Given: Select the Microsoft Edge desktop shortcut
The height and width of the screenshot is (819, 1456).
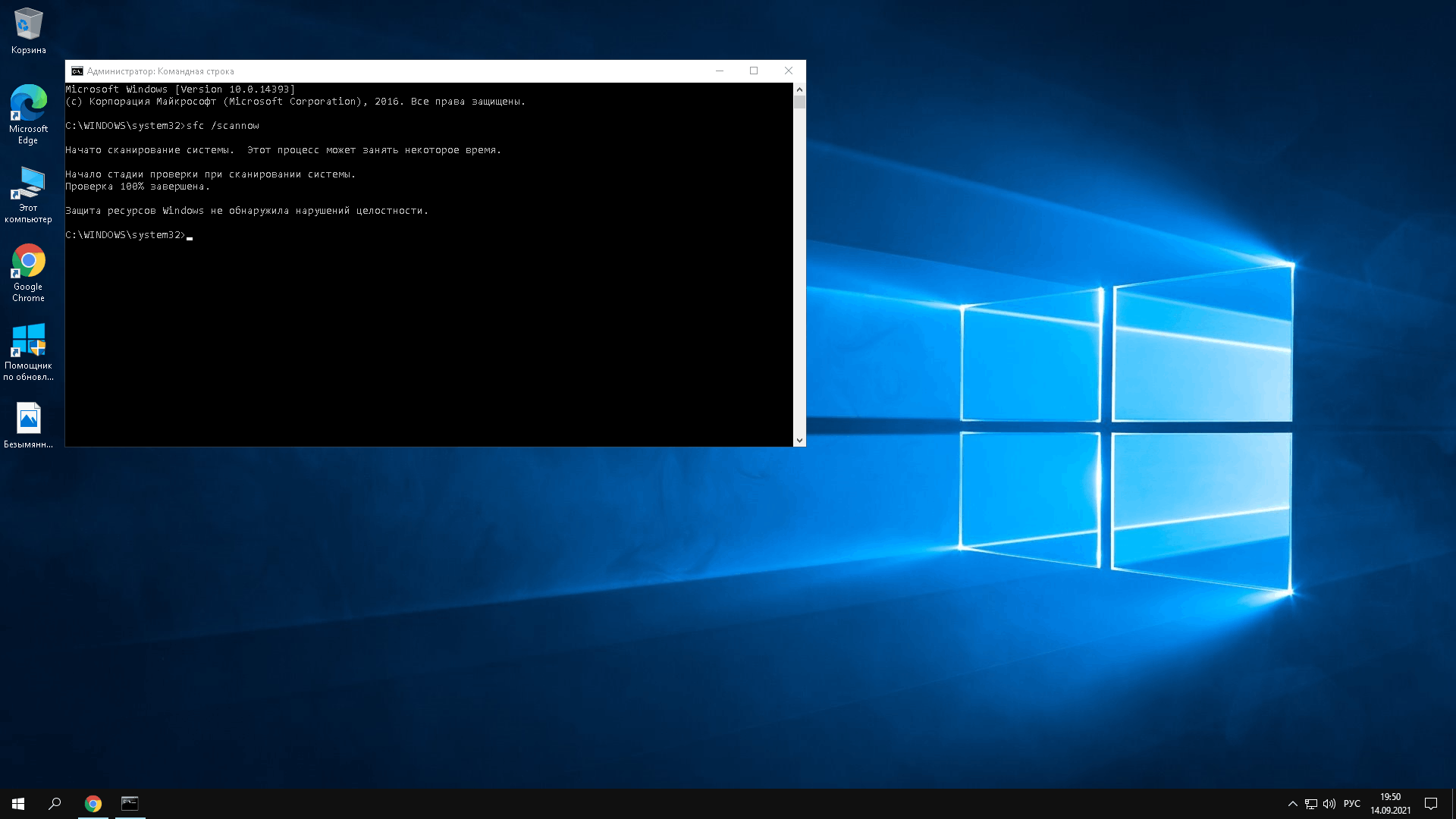Looking at the screenshot, I should 28,114.
